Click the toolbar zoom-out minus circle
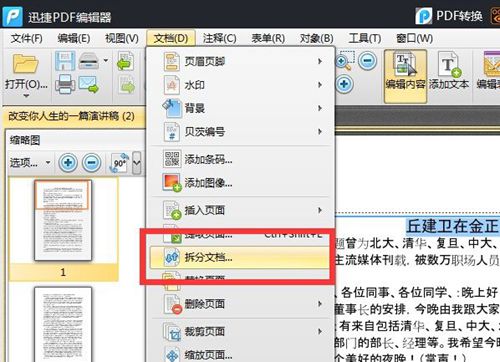 (x=367, y=61)
